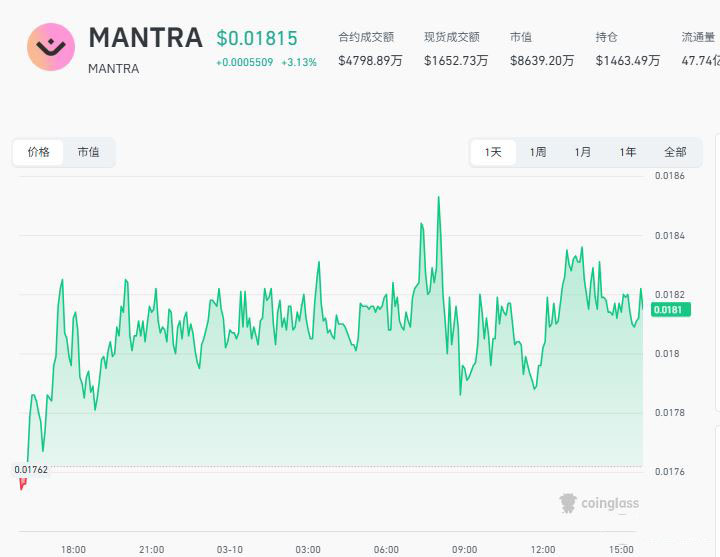Click the $0.01815 current price
The width and height of the screenshot is (720, 557).
tap(257, 38)
